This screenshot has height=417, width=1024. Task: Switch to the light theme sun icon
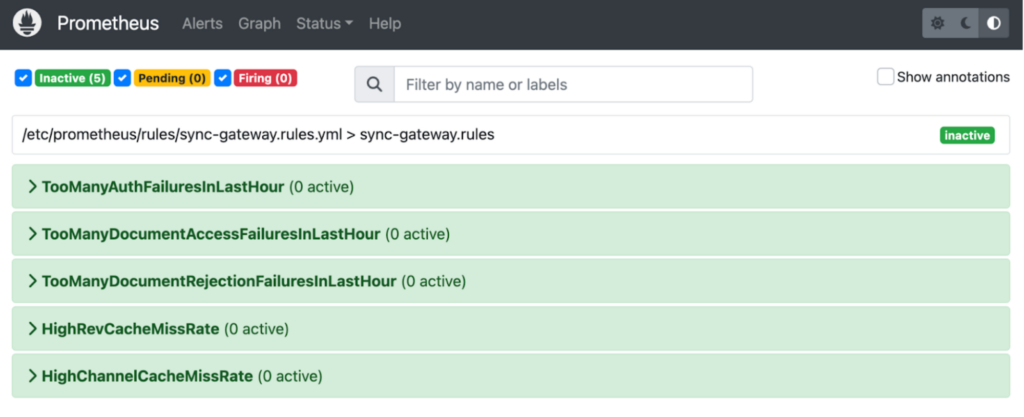point(937,23)
